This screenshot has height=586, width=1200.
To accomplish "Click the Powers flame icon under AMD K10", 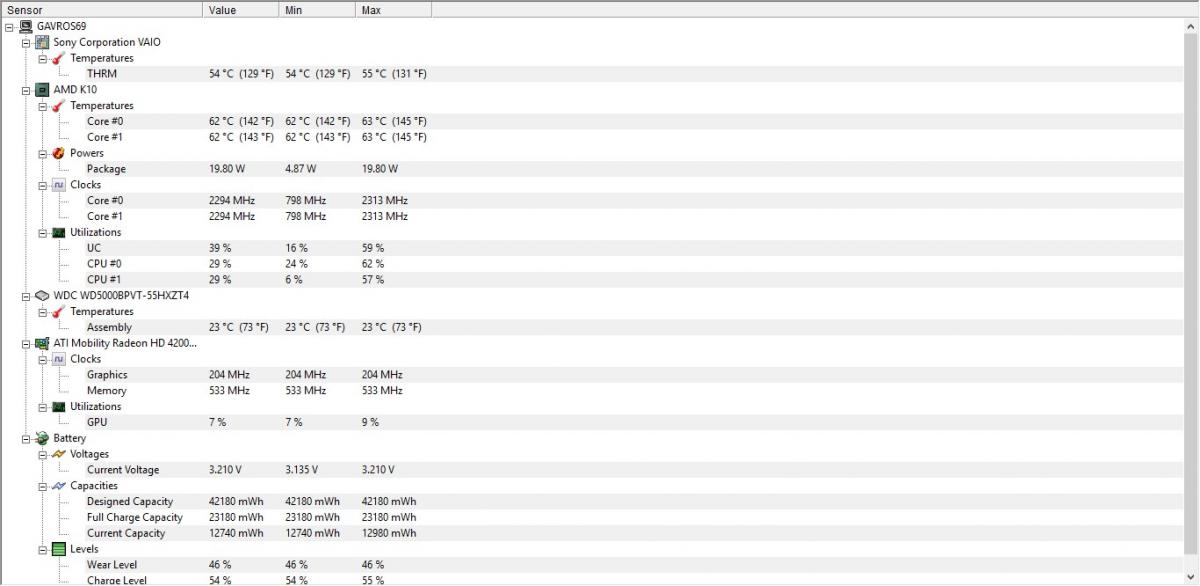I will pos(59,153).
